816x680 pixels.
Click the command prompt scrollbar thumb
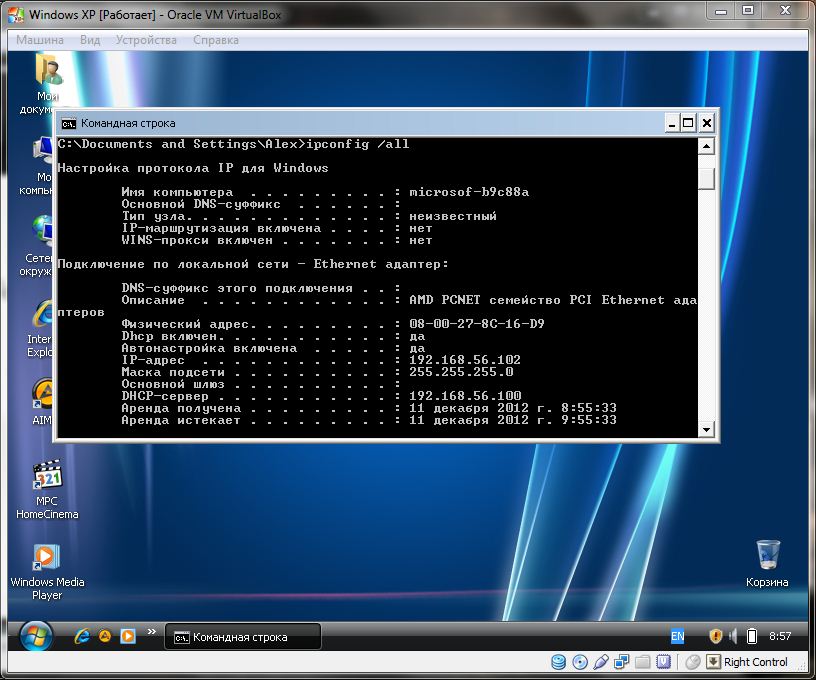pyautogui.click(x=706, y=179)
